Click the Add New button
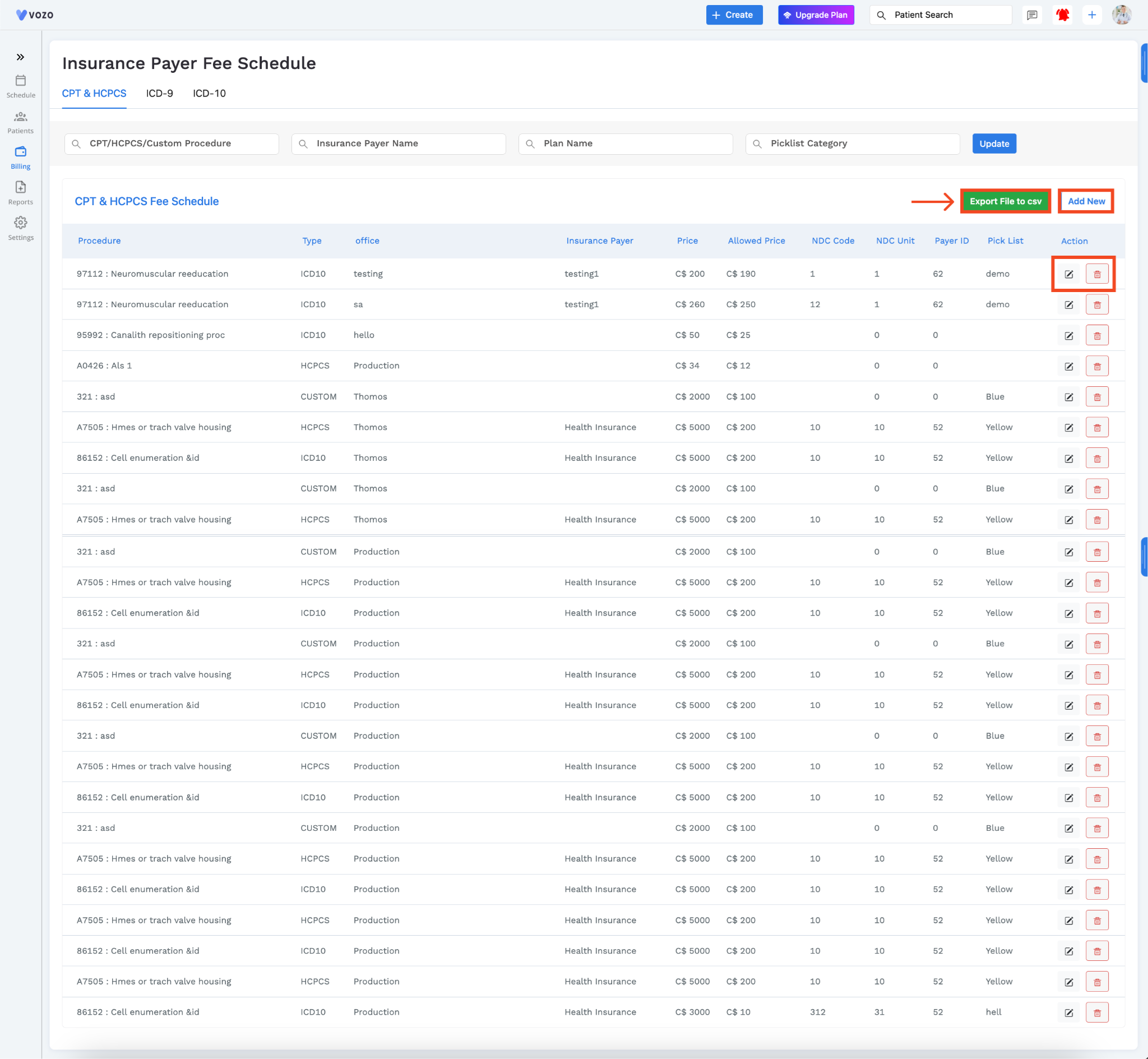Viewport: 1148px width, 1059px height. coord(1086,201)
